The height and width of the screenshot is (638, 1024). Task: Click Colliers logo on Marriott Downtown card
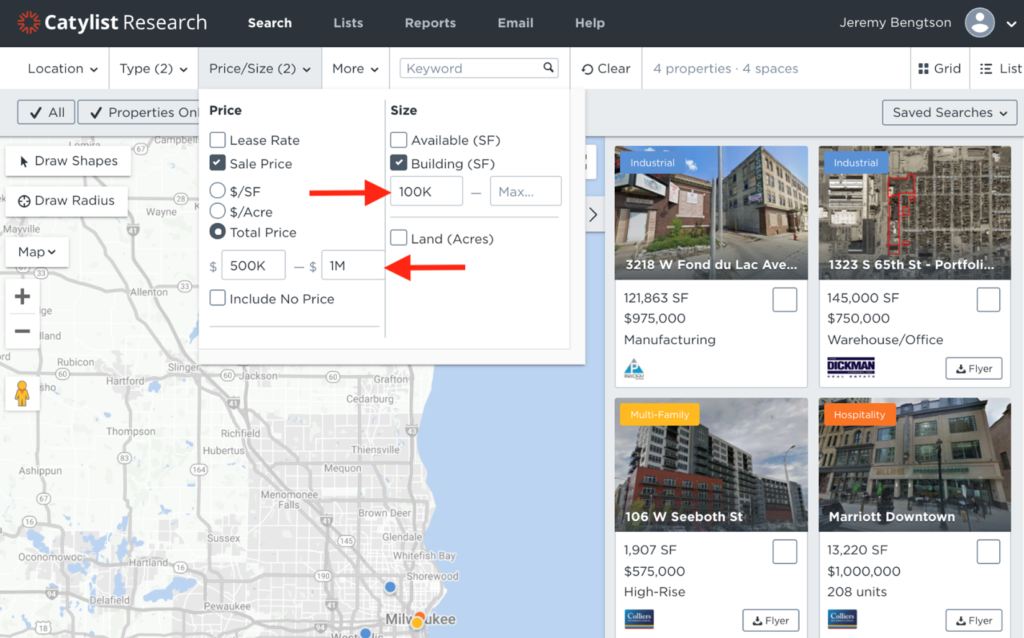tap(842, 618)
